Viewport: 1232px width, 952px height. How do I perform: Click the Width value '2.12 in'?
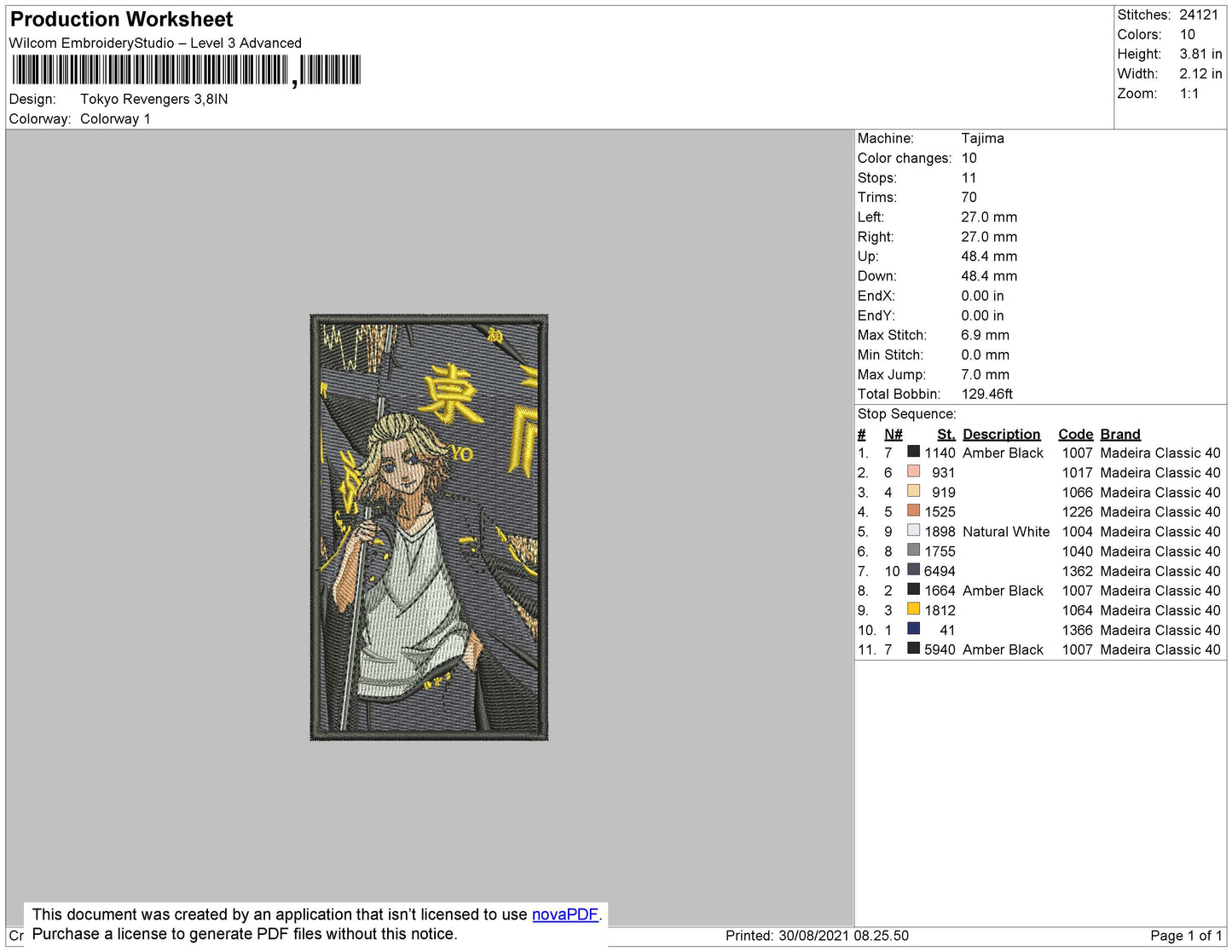[1200, 74]
